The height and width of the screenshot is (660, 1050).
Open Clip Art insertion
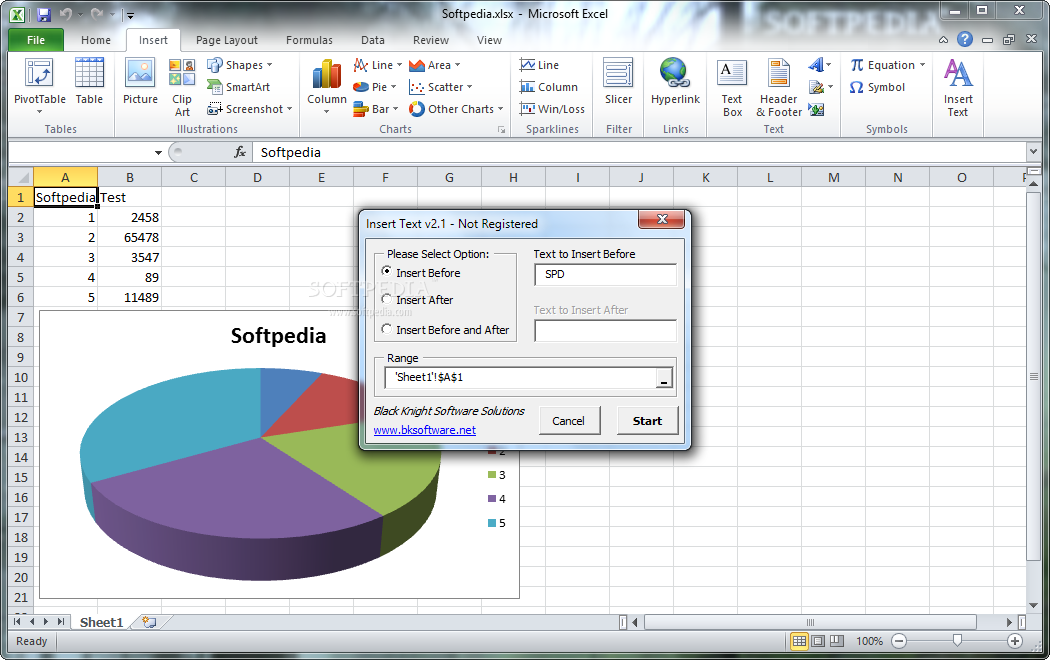coord(182,88)
